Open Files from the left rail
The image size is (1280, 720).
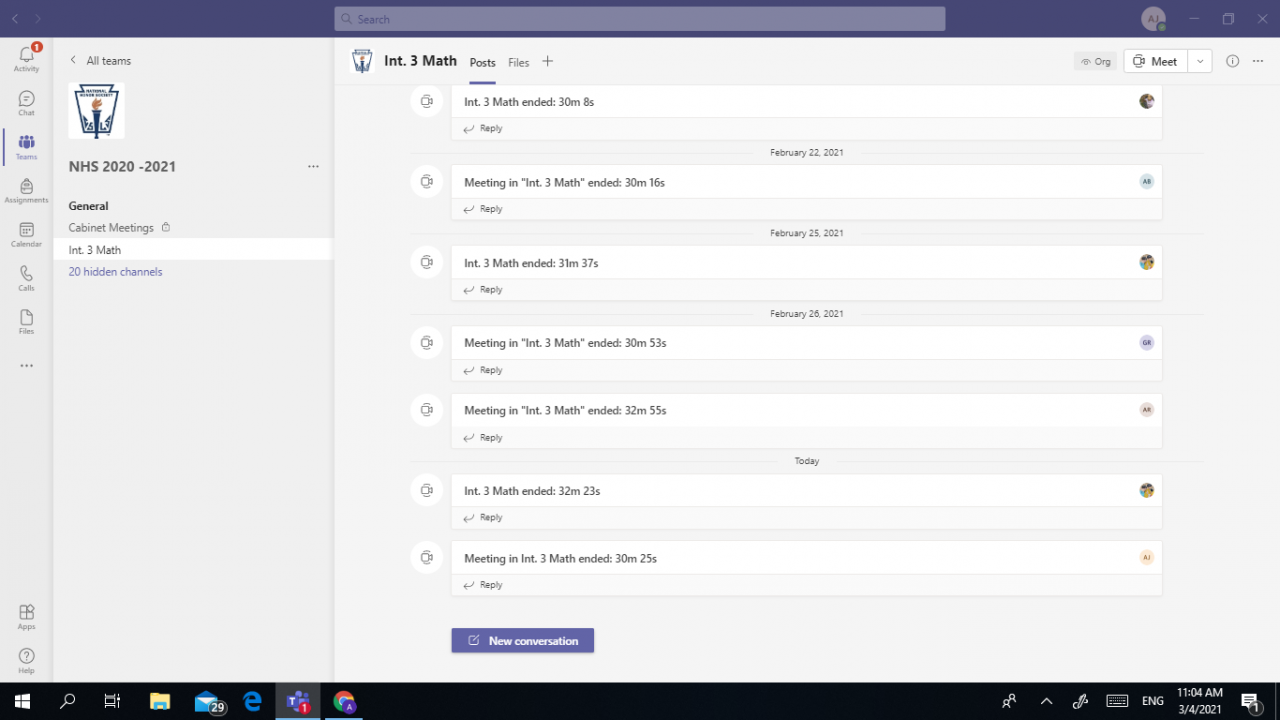tap(26, 321)
